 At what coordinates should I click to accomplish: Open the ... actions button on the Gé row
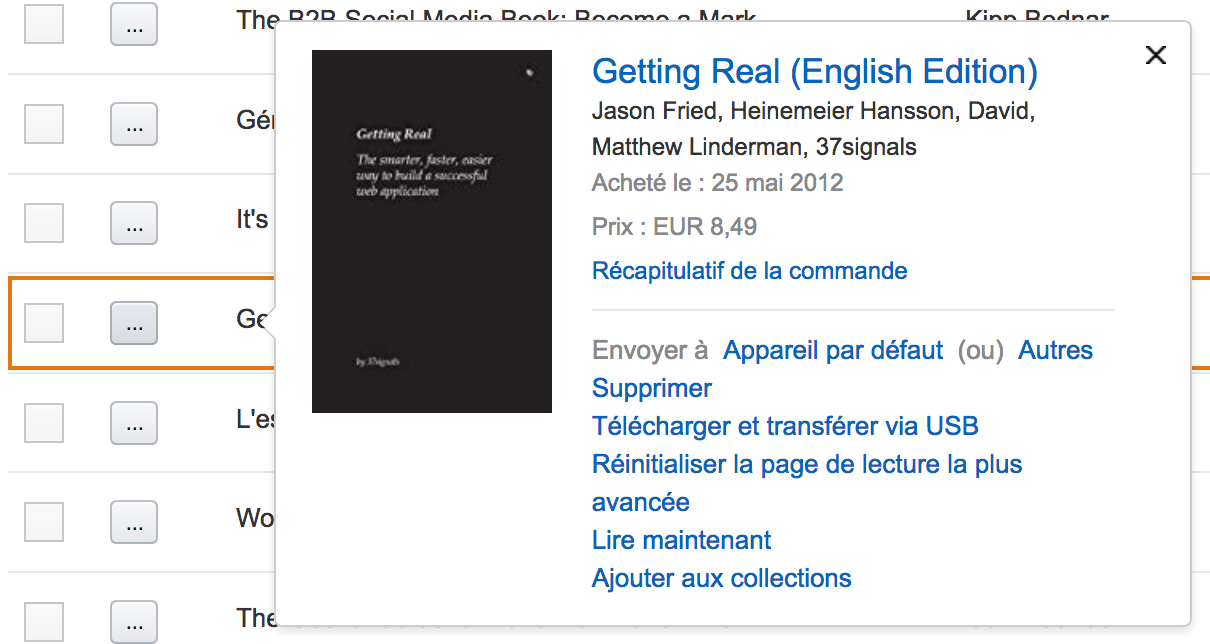(x=134, y=123)
